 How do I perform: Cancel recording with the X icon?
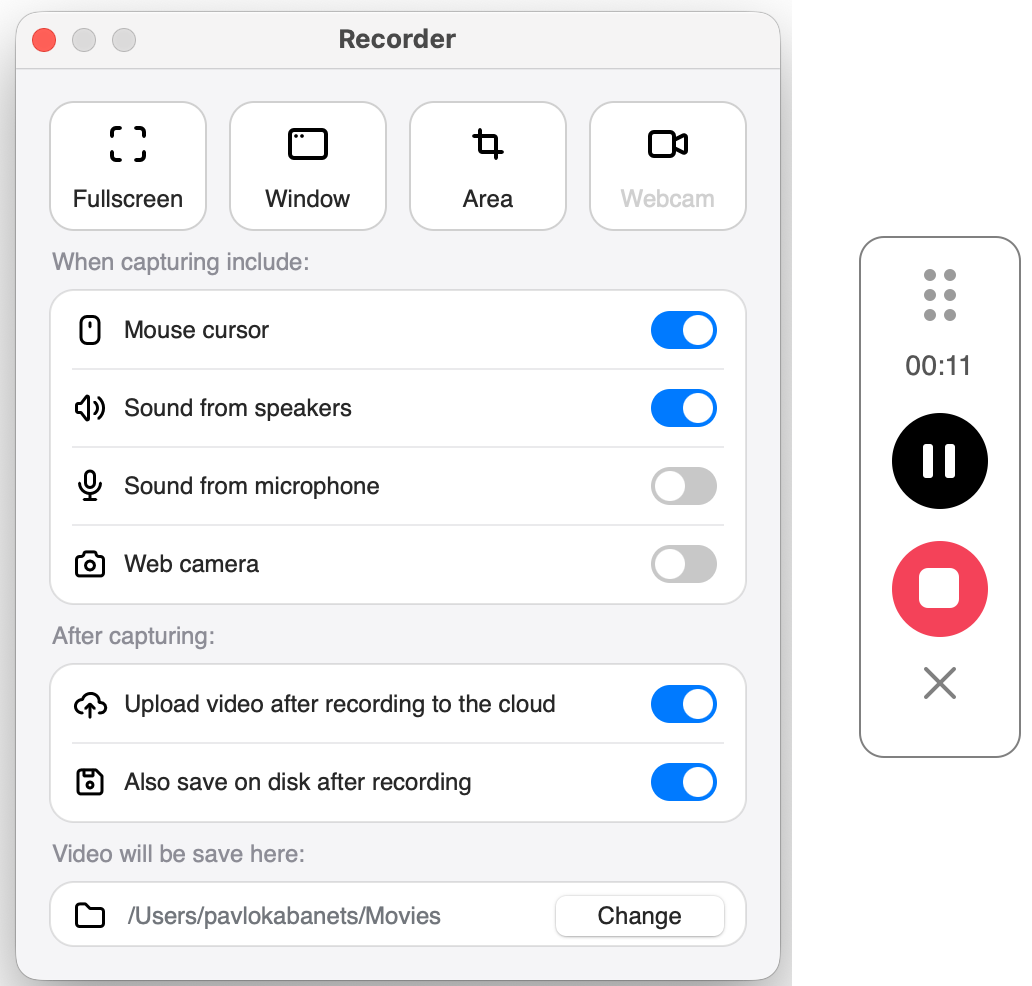point(939,683)
